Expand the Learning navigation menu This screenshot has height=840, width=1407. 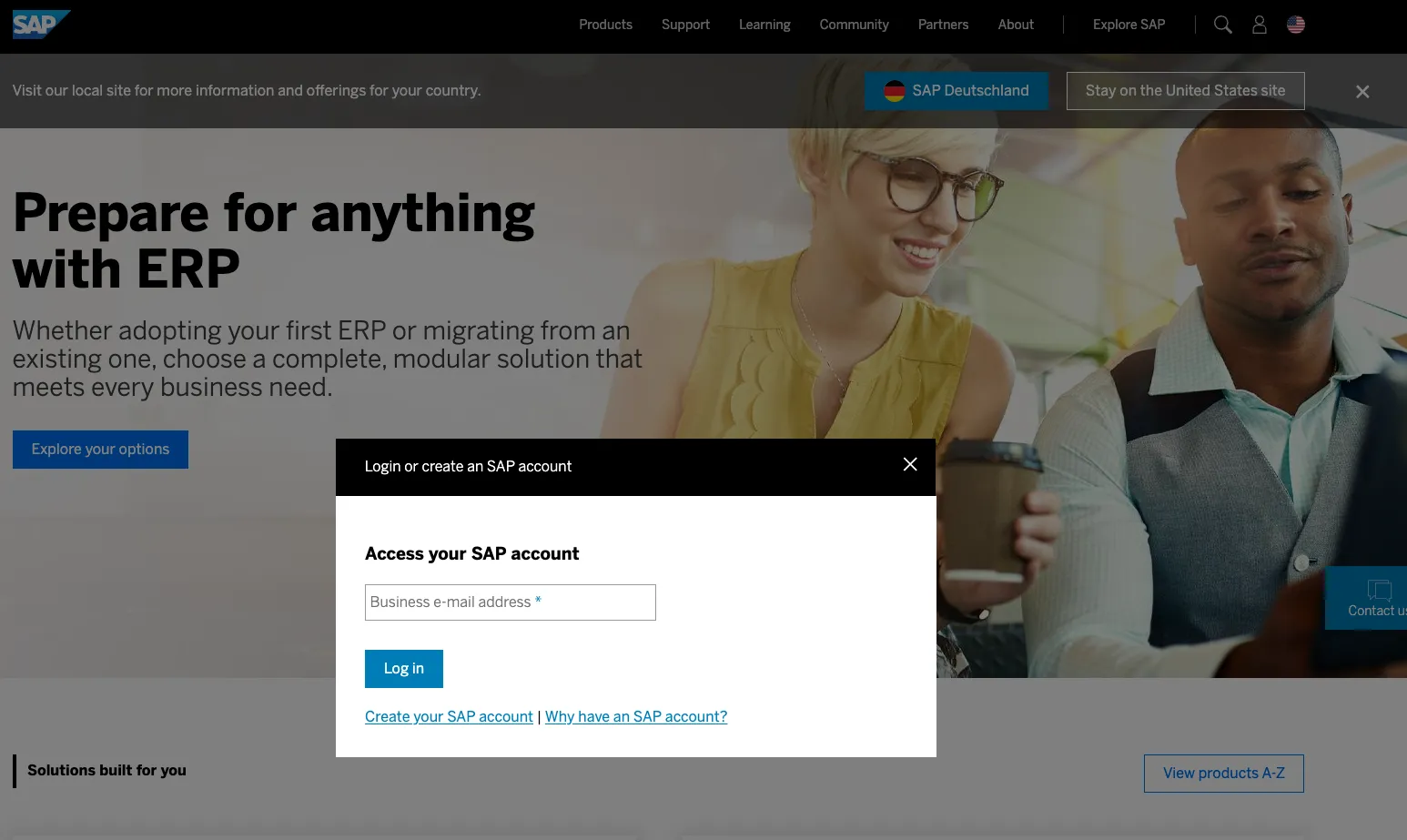point(764,25)
